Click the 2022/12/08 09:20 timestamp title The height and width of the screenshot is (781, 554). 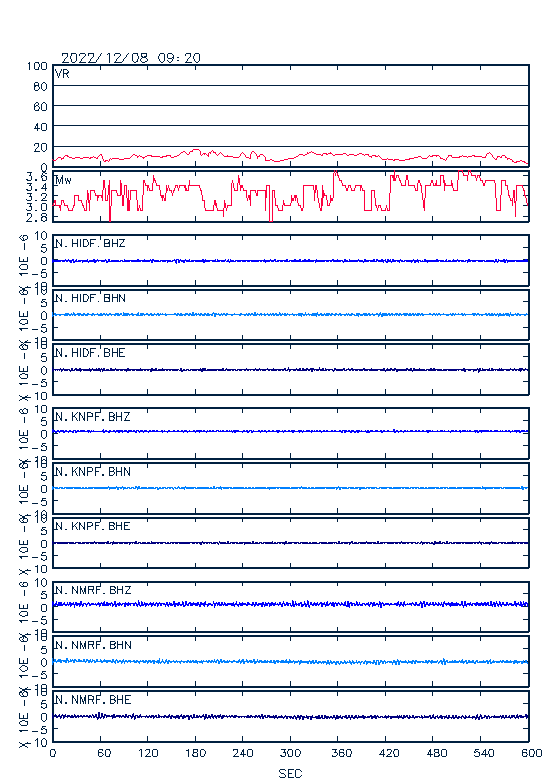tap(131, 58)
